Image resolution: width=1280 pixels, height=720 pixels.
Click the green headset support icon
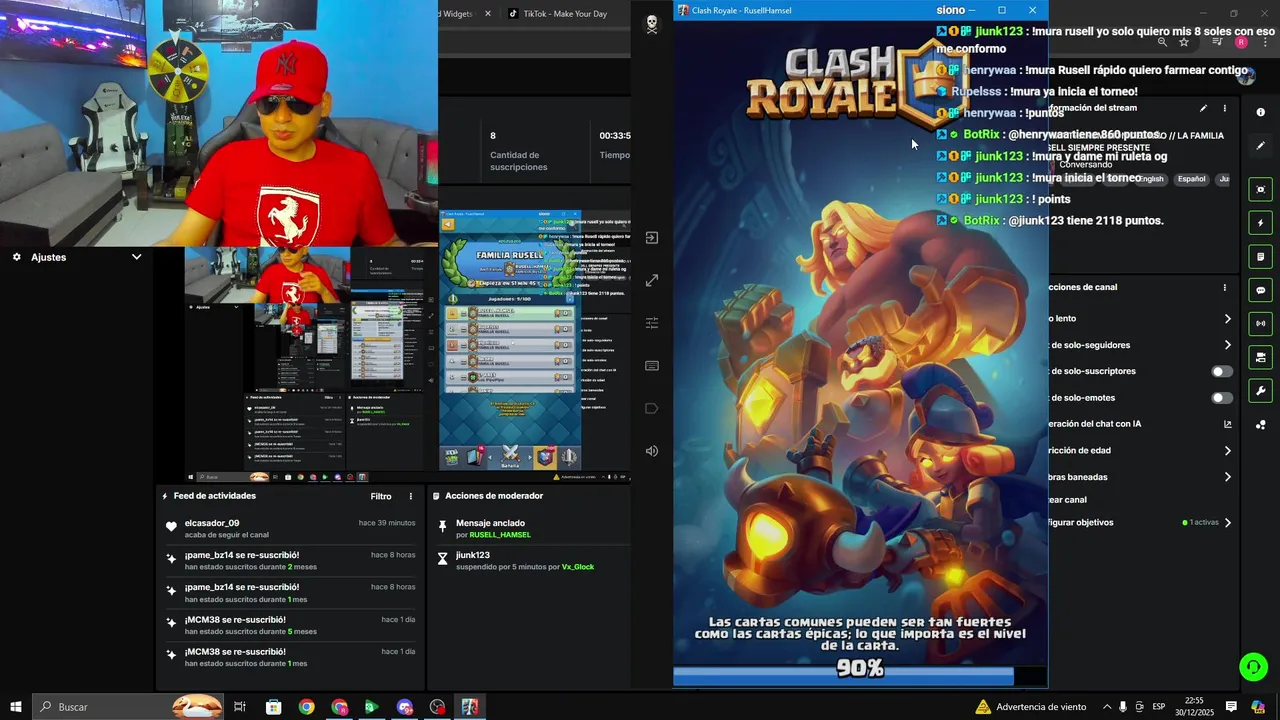click(x=1253, y=666)
